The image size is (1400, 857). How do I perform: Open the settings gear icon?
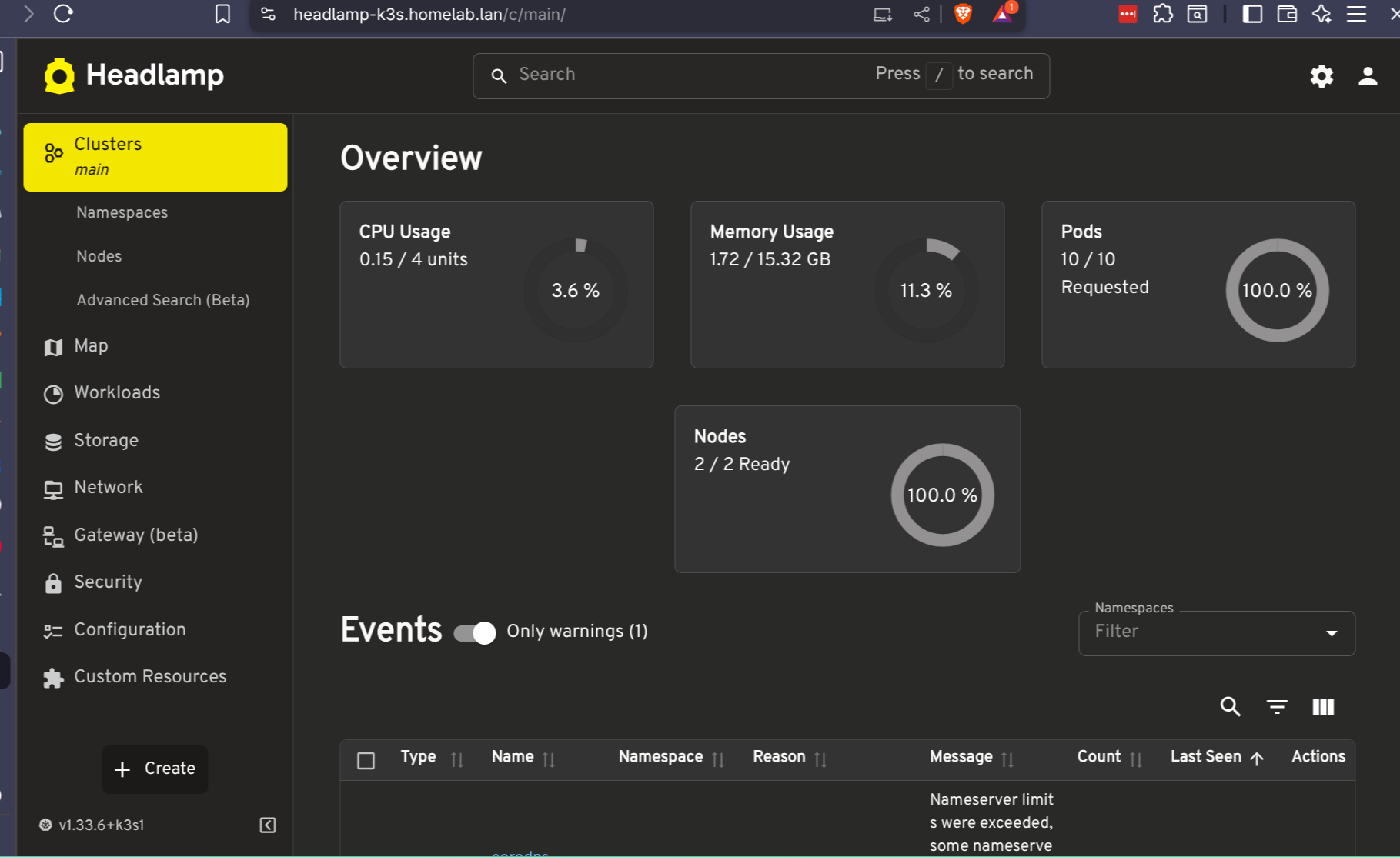pyautogui.click(x=1321, y=76)
